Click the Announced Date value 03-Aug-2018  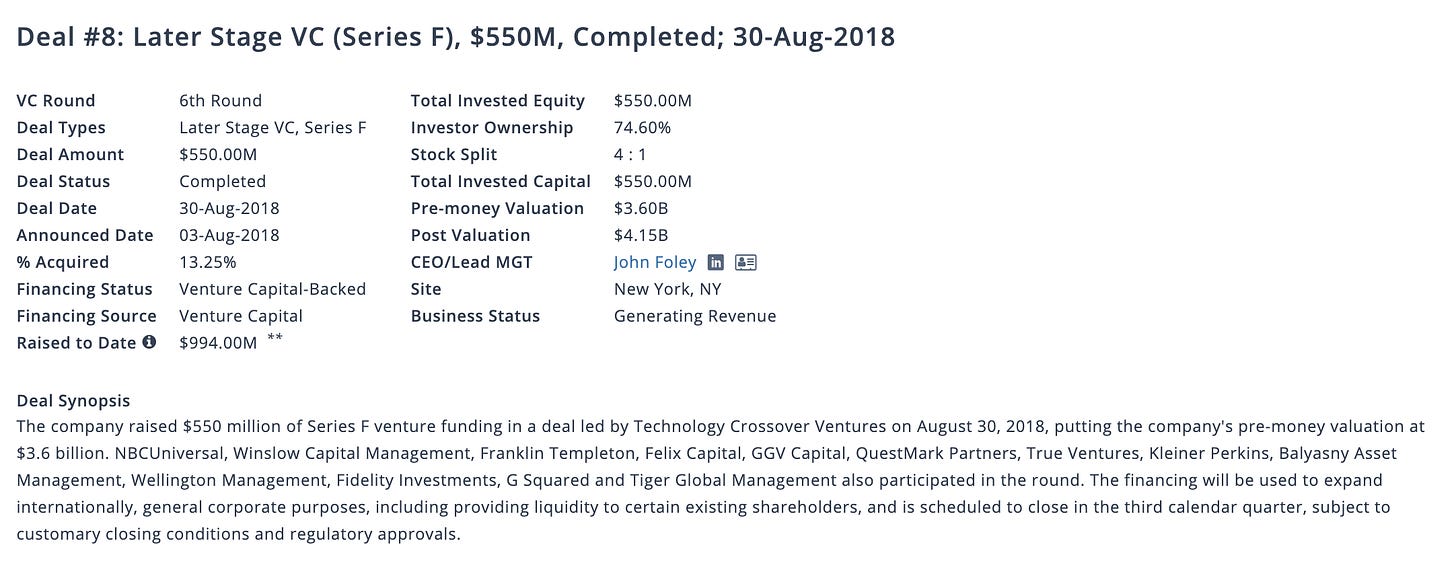click(229, 235)
